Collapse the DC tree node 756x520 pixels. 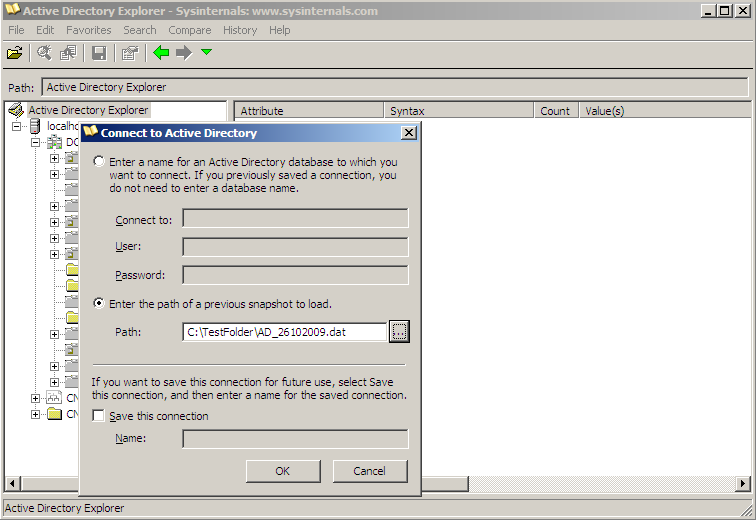[x=35, y=142]
